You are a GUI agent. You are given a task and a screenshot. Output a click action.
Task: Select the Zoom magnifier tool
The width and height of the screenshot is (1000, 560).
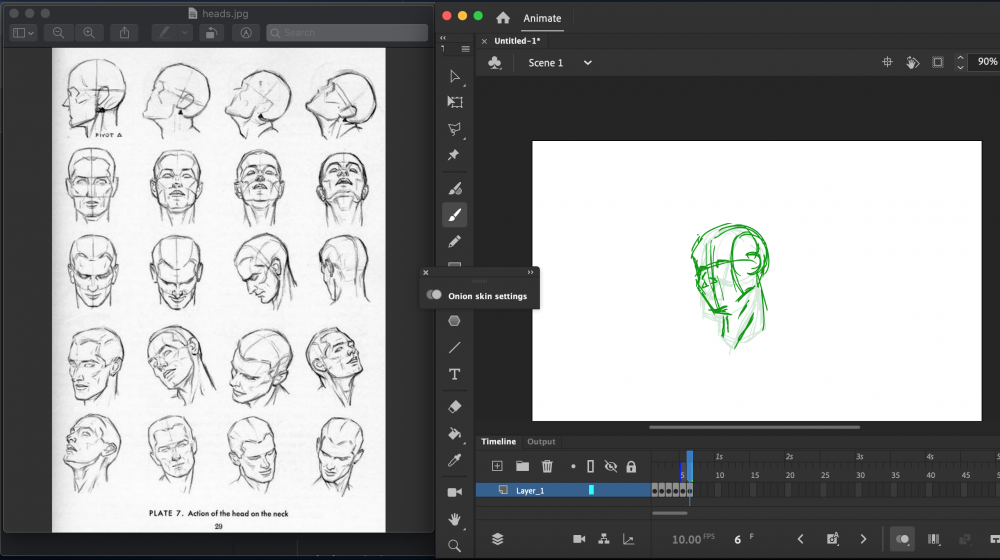tap(454, 546)
